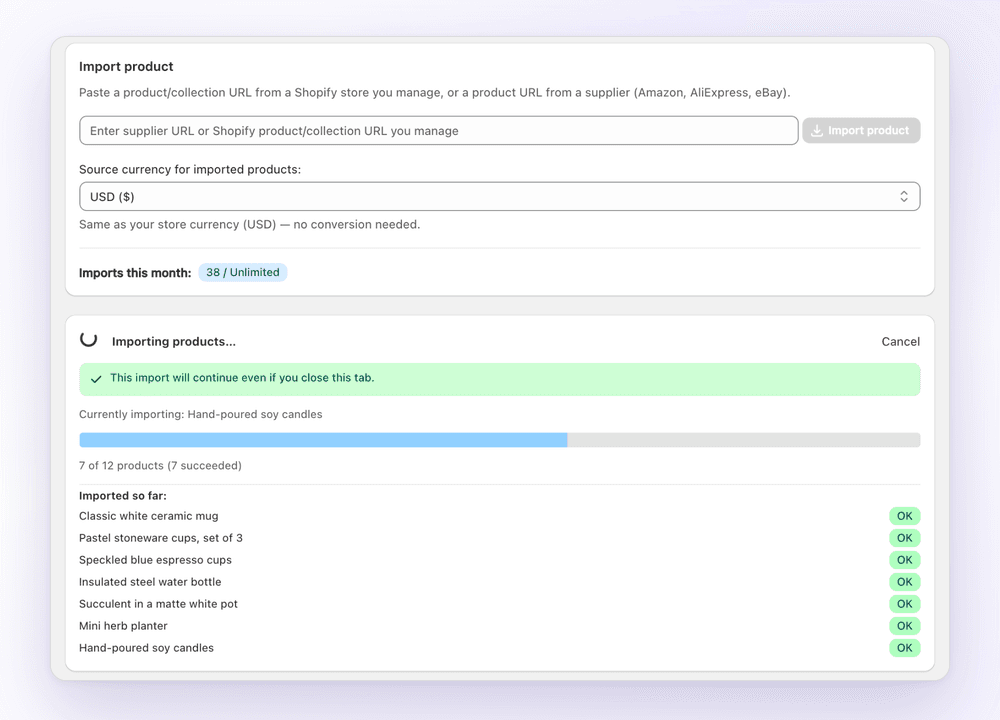This screenshot has height=720, width=1000.
Task: Click OK badge for Succulent in matte white pot
Action: coord(904,604)
